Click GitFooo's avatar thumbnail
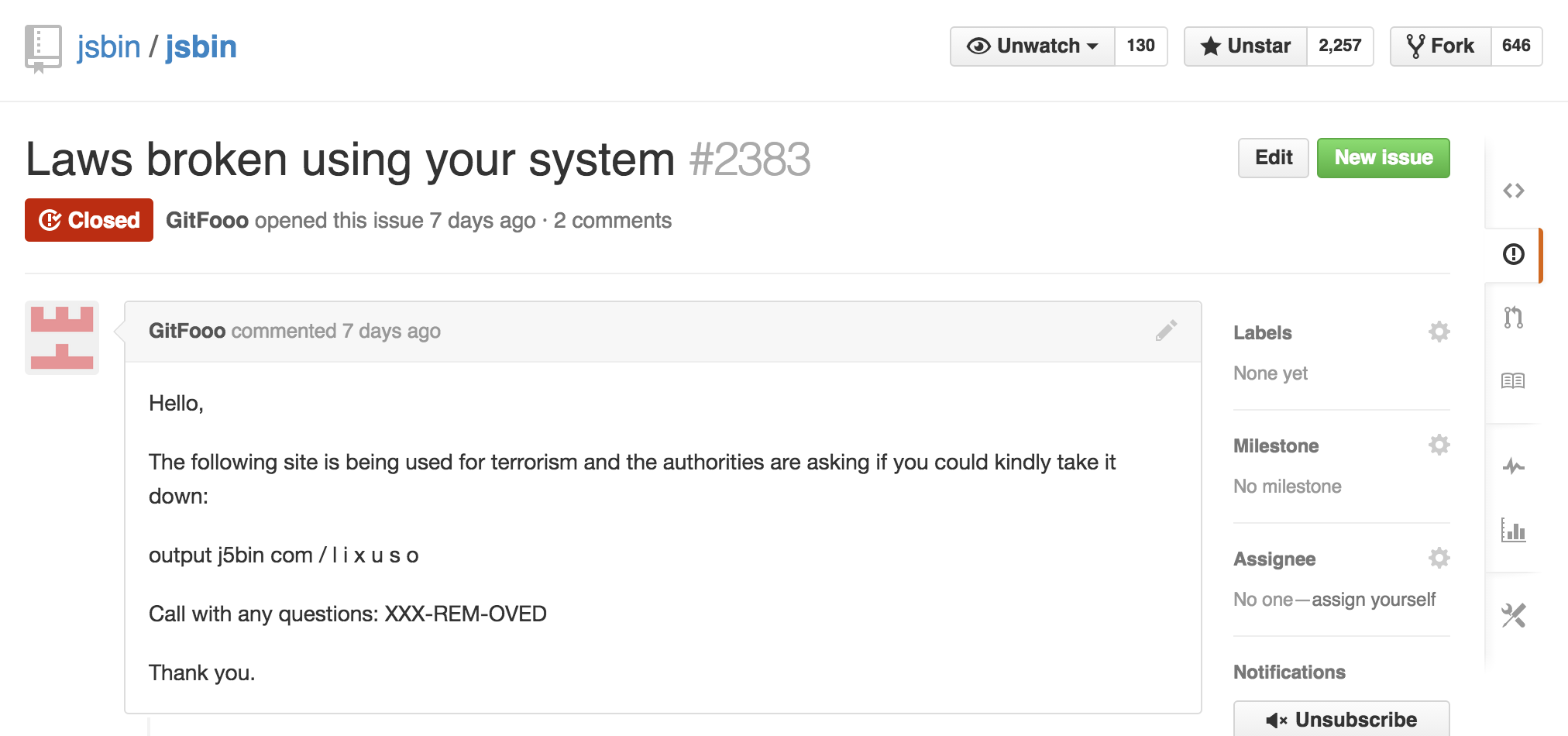 (62, 338)
